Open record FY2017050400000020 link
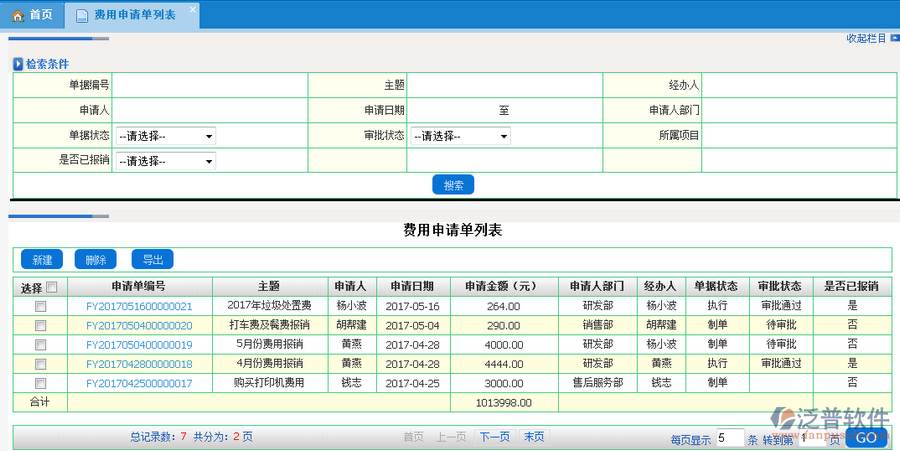The height and width of the screenshot is (451, 900). tap(139, 326)
